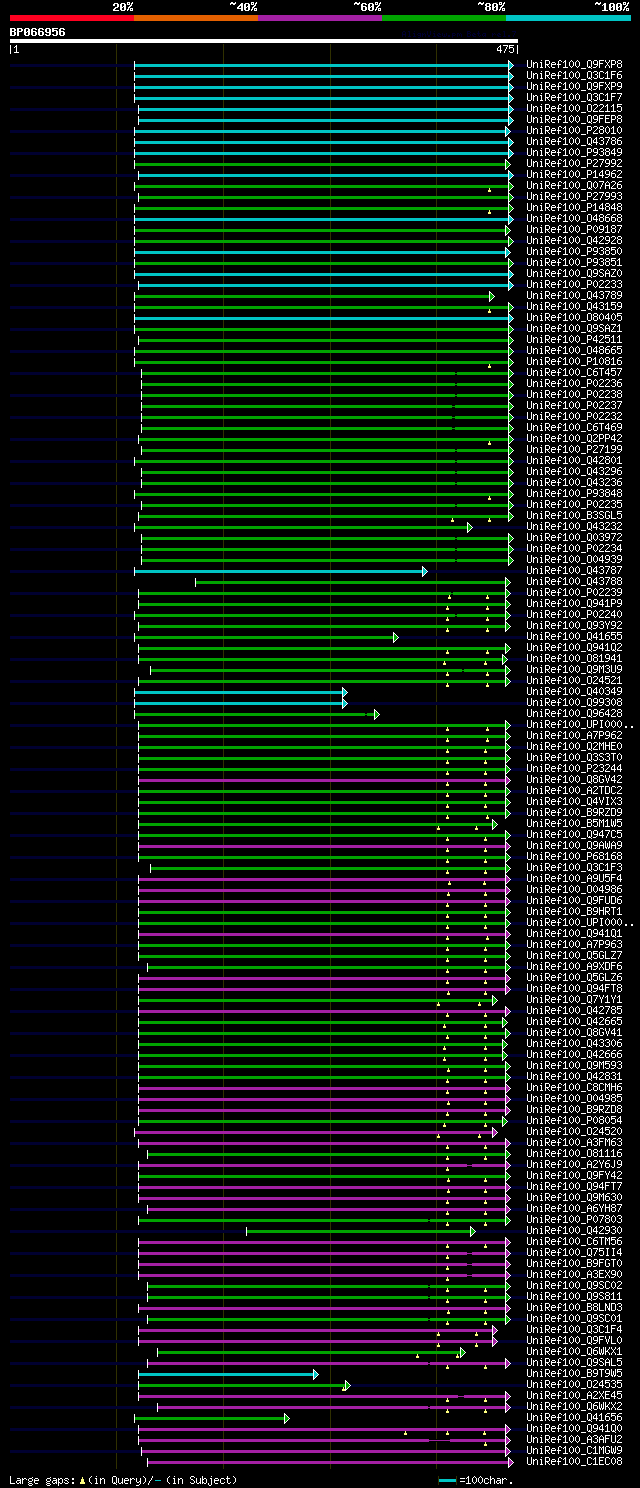
Task: Open hit UniRef100_Q41656
Action: click(574, 1418)
